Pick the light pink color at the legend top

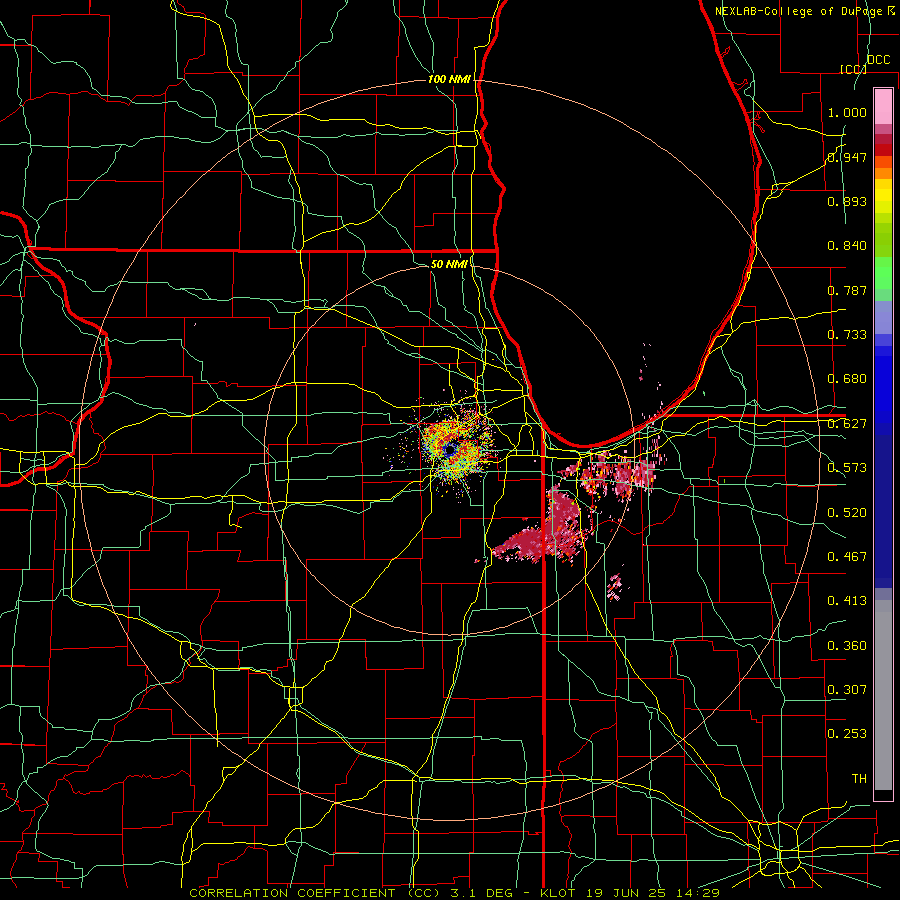click(883, 106)
